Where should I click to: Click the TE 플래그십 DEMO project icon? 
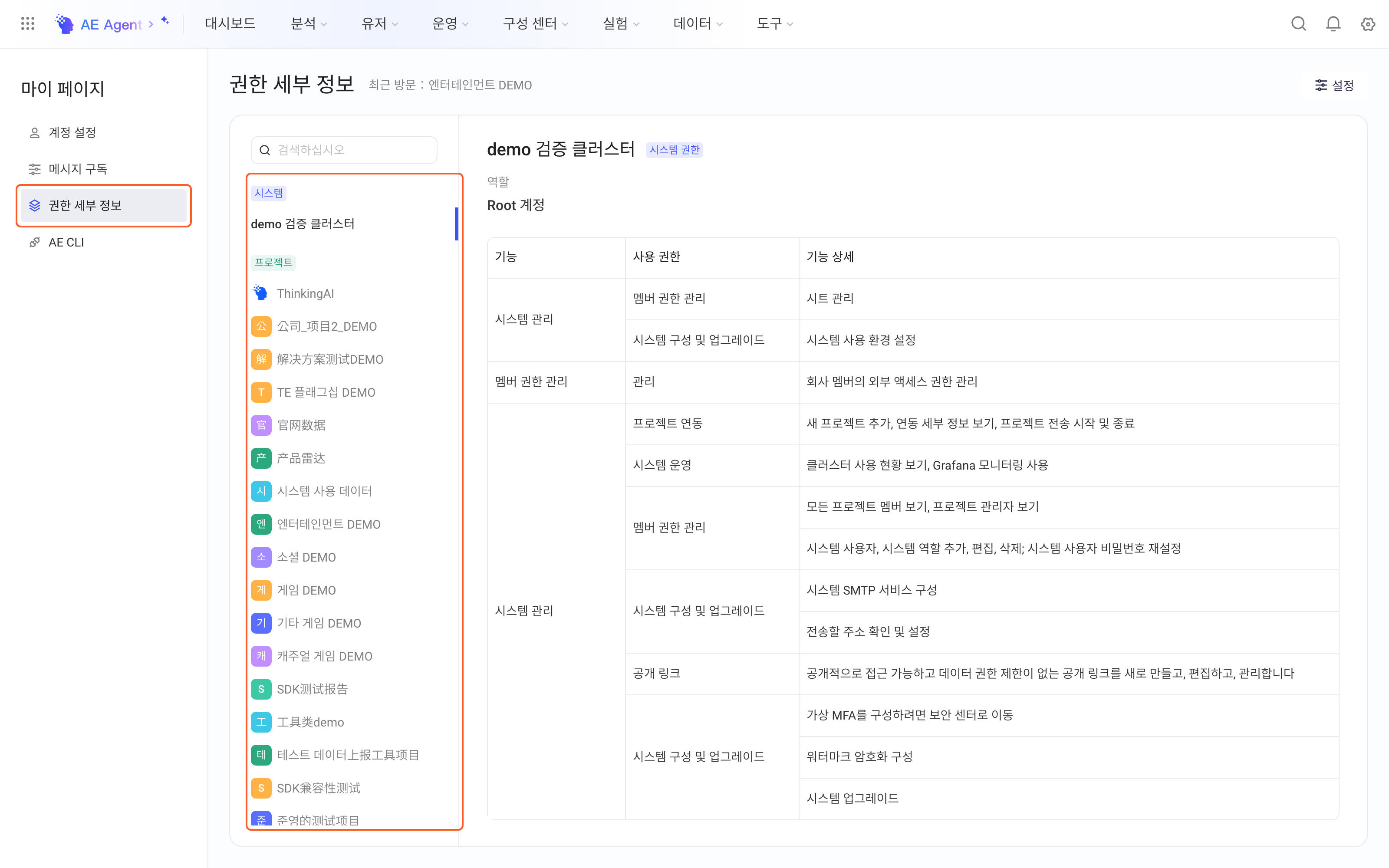point(260,392)
